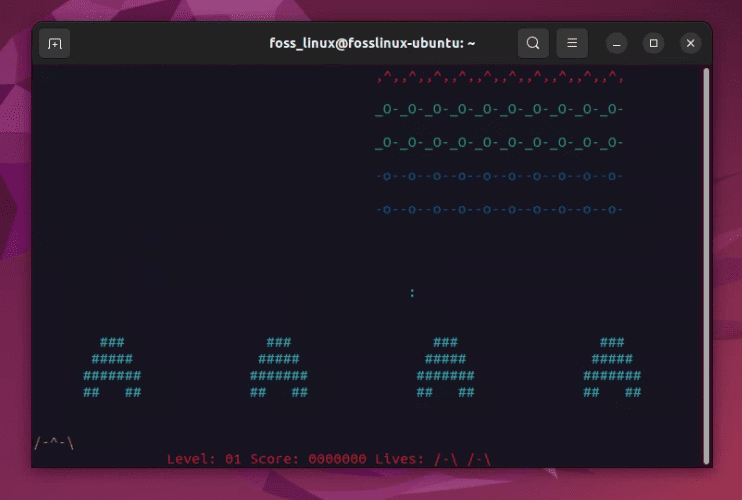Click the Level: 01 status text
This screenshot has width=742, height=500.
(x=204, y=459)
